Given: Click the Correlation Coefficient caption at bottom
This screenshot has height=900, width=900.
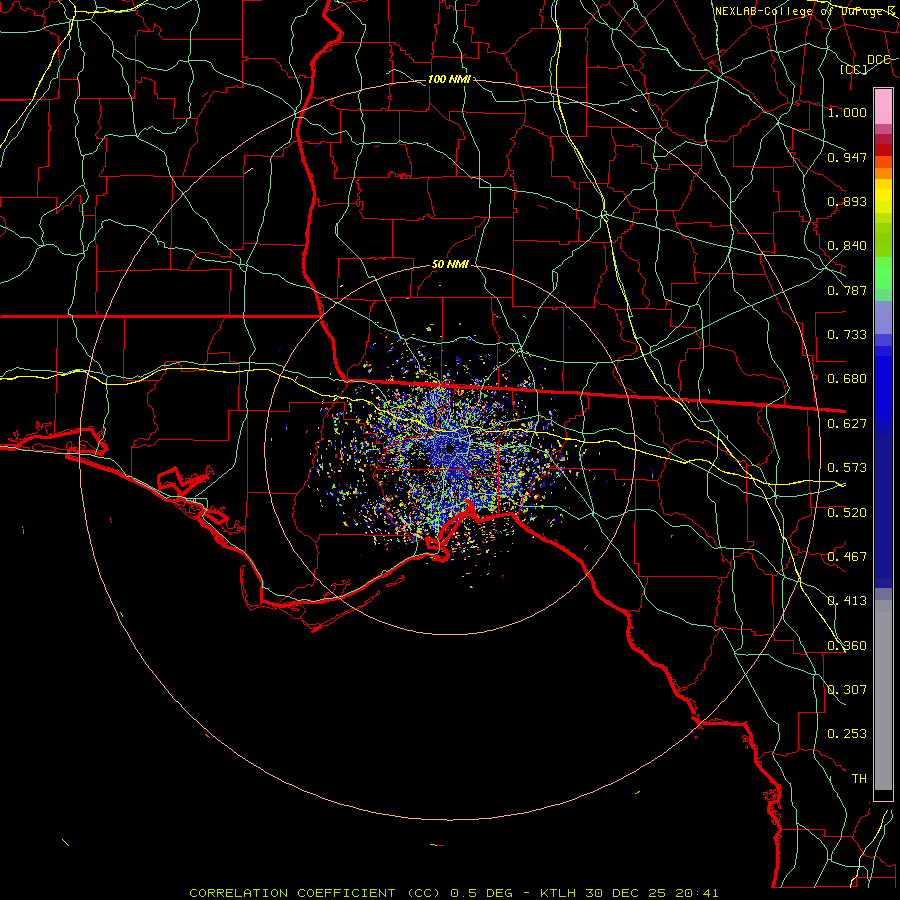Looking at the screenshot, I should pyautogui.click(x=453, y=893).
